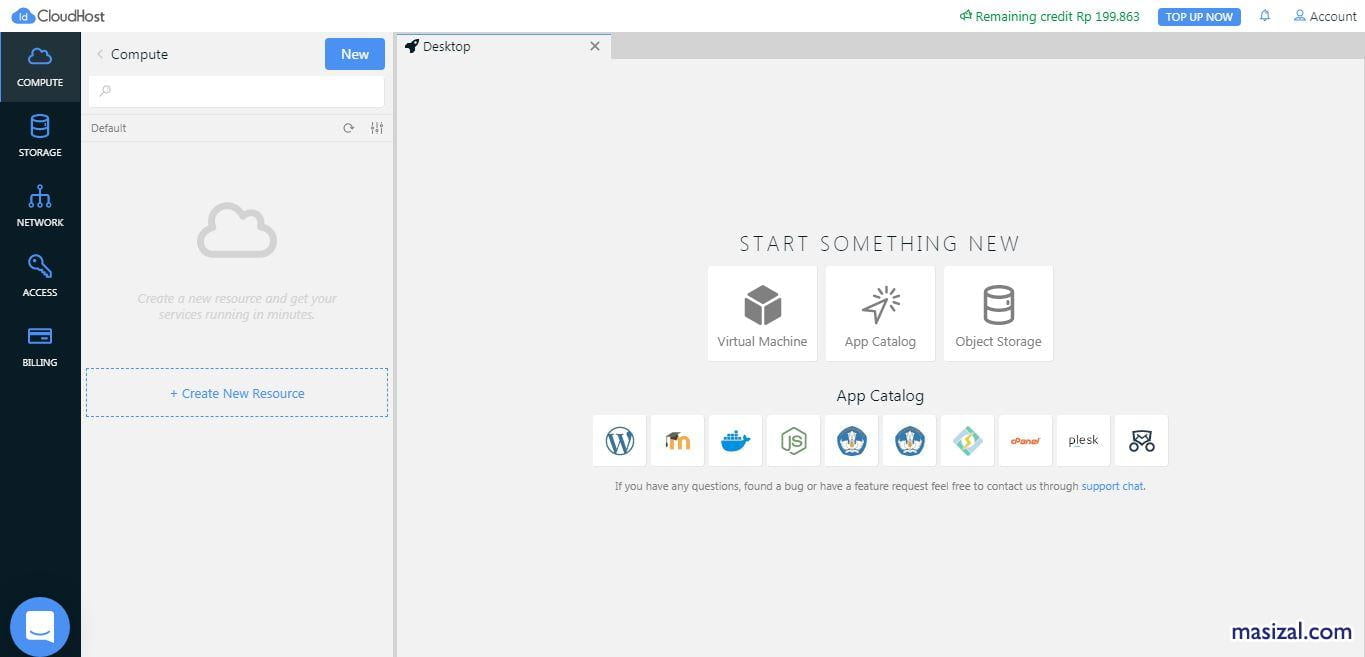Collapse the Compute list with the back chevron
This screenshot has height=657, width=1365.
(x=100, y=54)
